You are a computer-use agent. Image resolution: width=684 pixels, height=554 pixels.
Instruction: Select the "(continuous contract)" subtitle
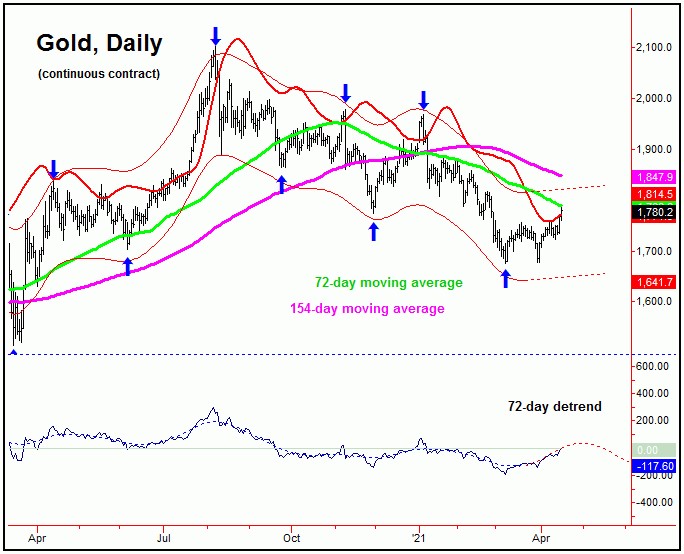tap(99, 74)
